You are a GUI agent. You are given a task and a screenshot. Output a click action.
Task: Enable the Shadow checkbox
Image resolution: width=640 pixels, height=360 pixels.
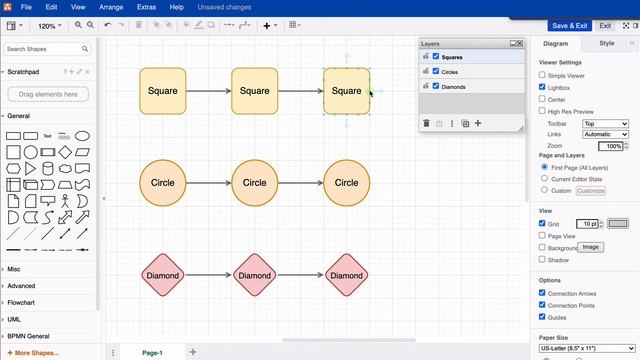[x=542, y=259]
